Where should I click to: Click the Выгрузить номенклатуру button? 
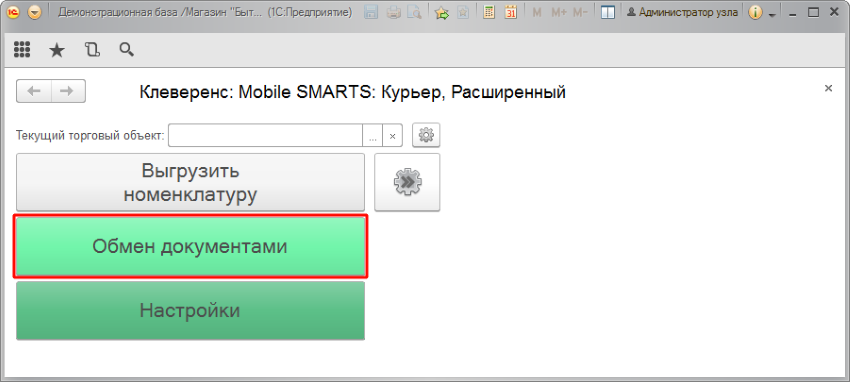[190, 183]
